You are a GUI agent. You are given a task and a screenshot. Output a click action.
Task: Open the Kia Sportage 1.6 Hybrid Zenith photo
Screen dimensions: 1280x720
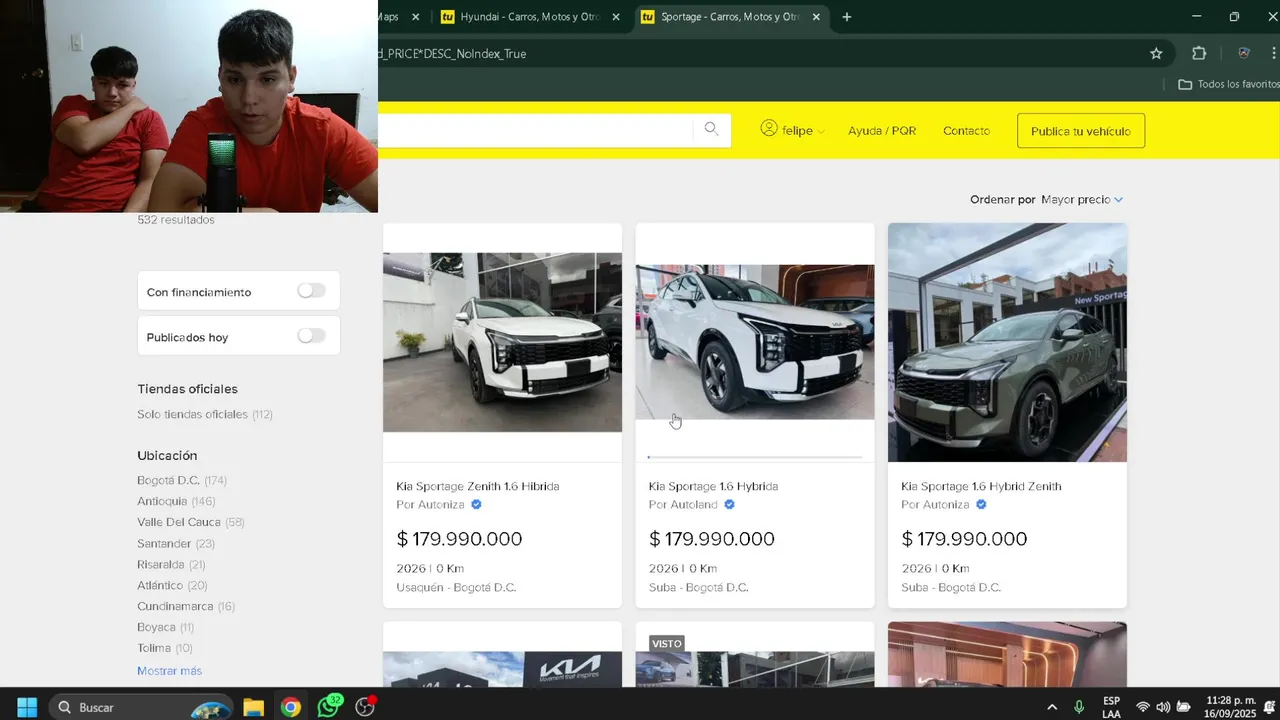[x=1007, y=342]
